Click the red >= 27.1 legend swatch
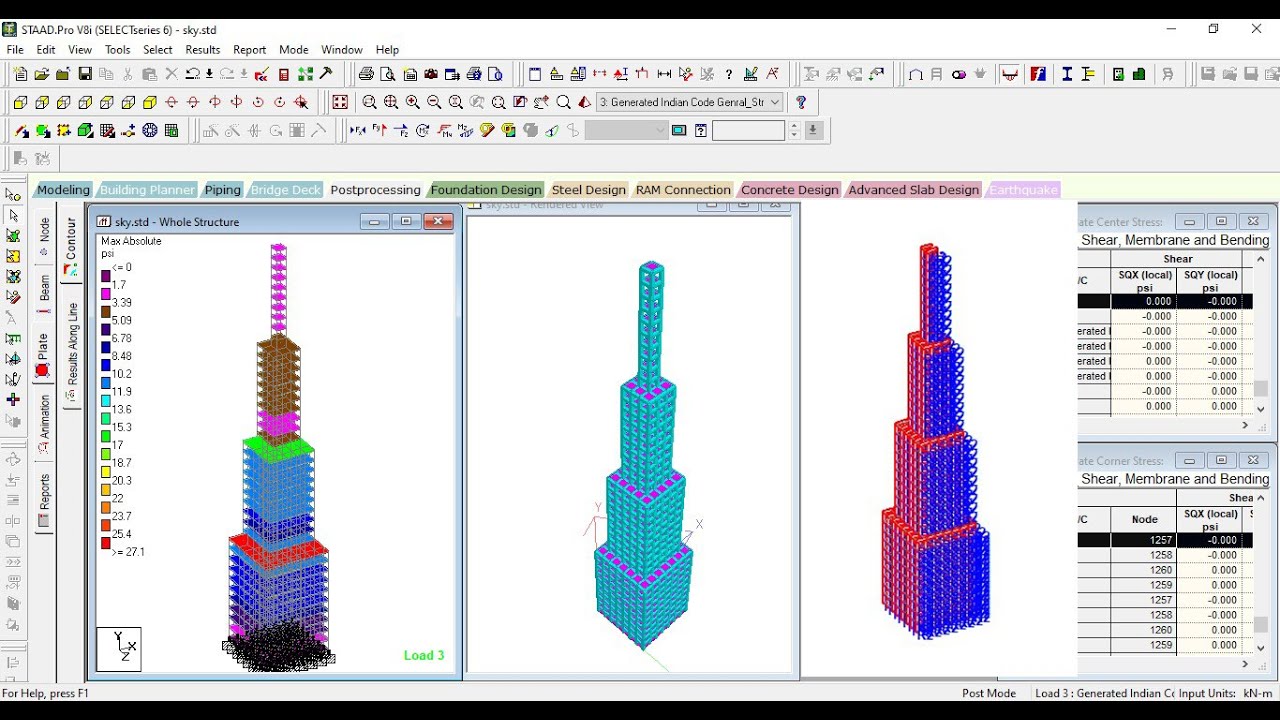Screen dimensions: 1280x720 click(x=106, y=543)
